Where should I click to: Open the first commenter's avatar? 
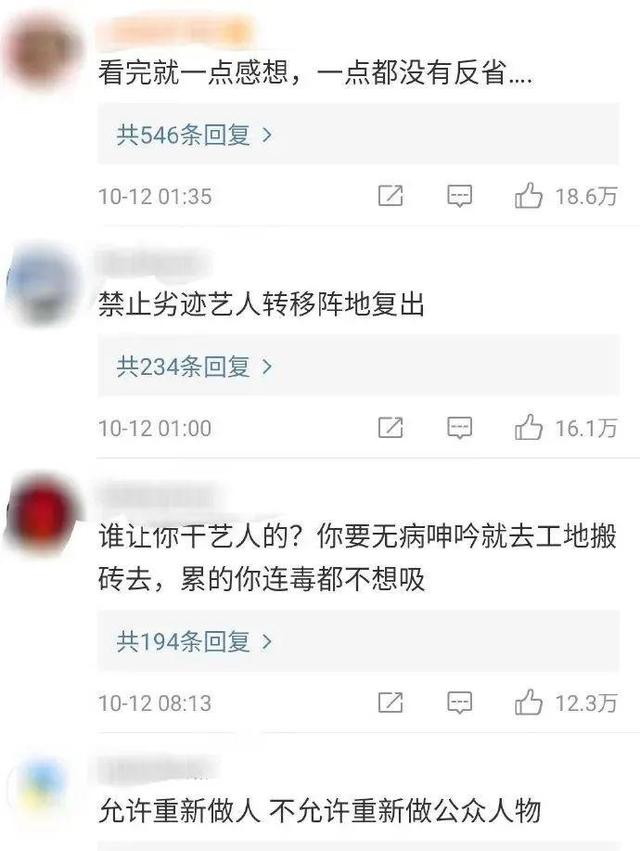[42, 52]
